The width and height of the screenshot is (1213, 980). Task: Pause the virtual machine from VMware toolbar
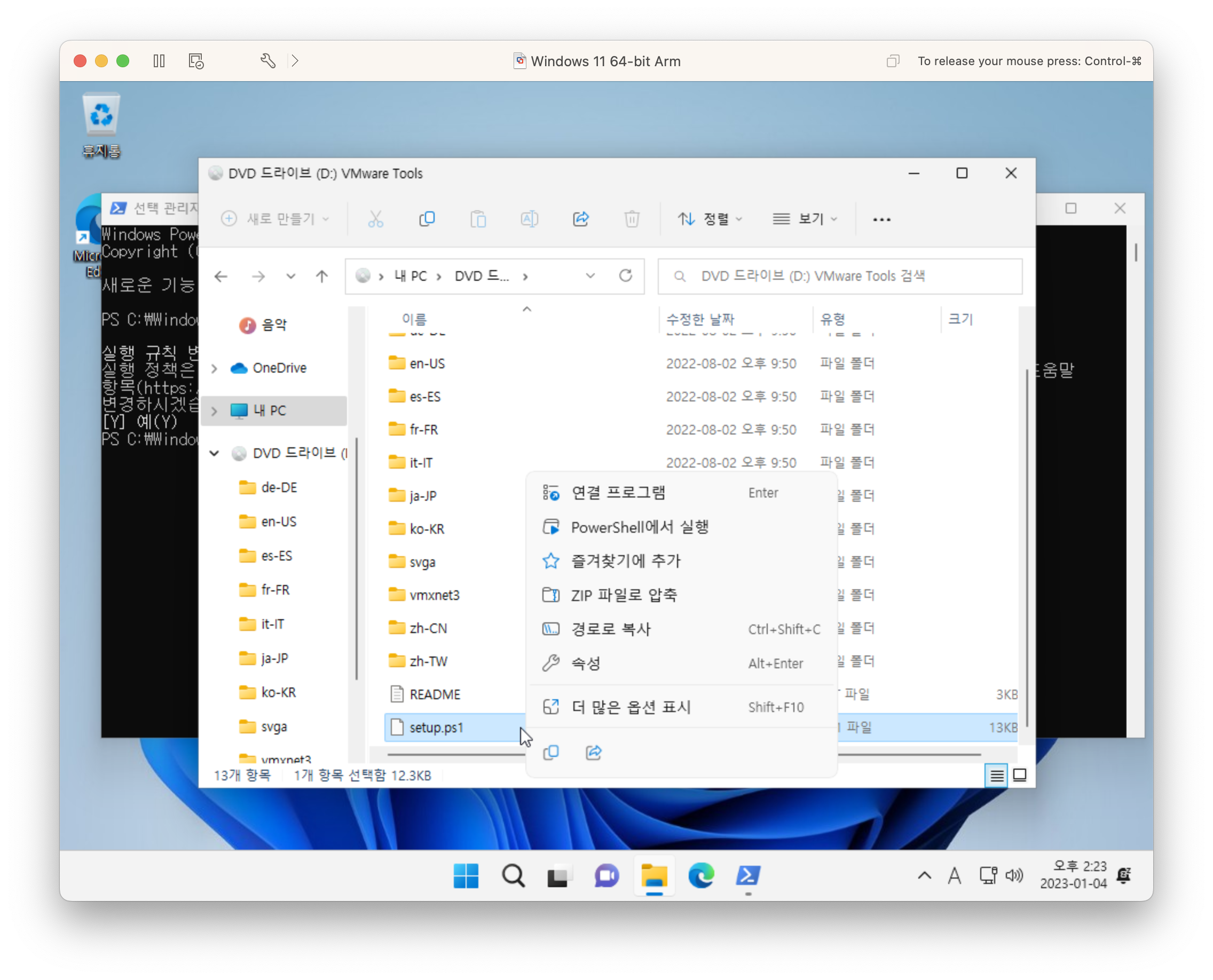(x=159, y=61)
